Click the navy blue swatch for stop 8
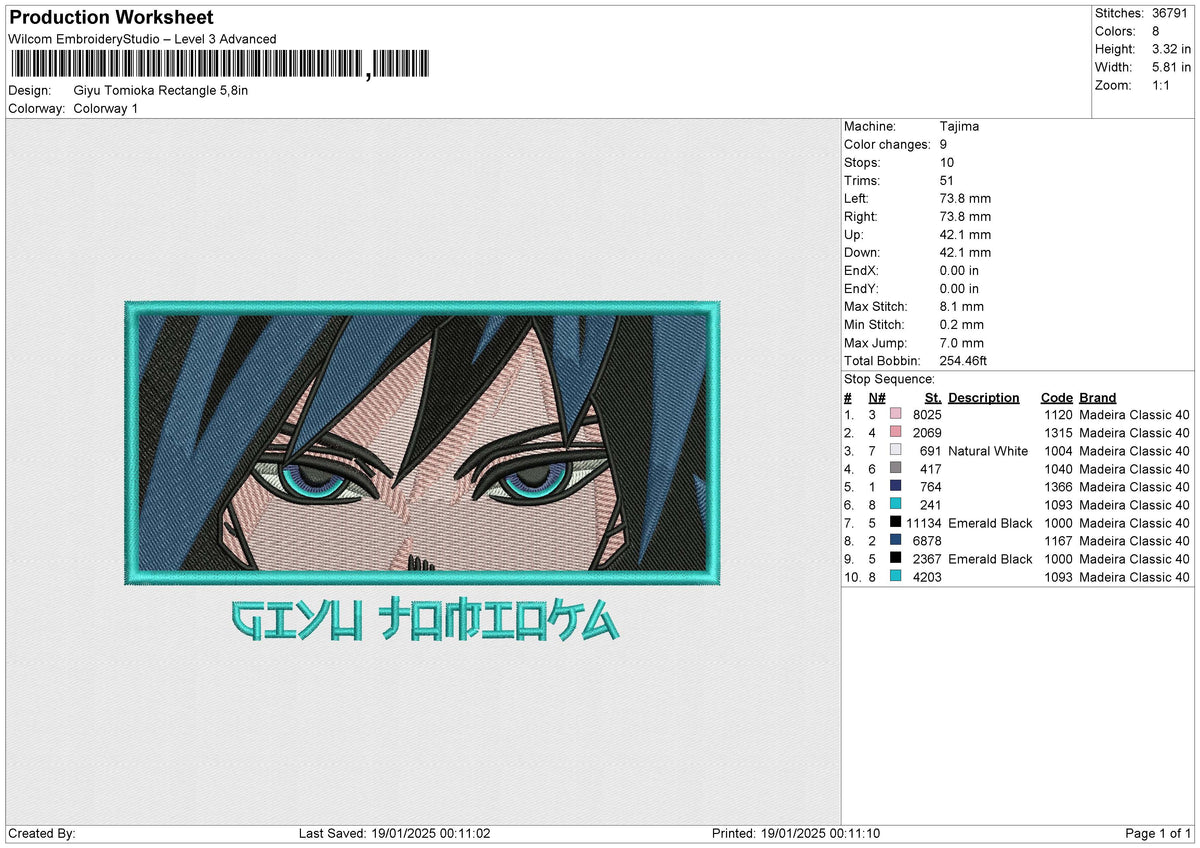1200x848 pixels. tap(895, 540)
